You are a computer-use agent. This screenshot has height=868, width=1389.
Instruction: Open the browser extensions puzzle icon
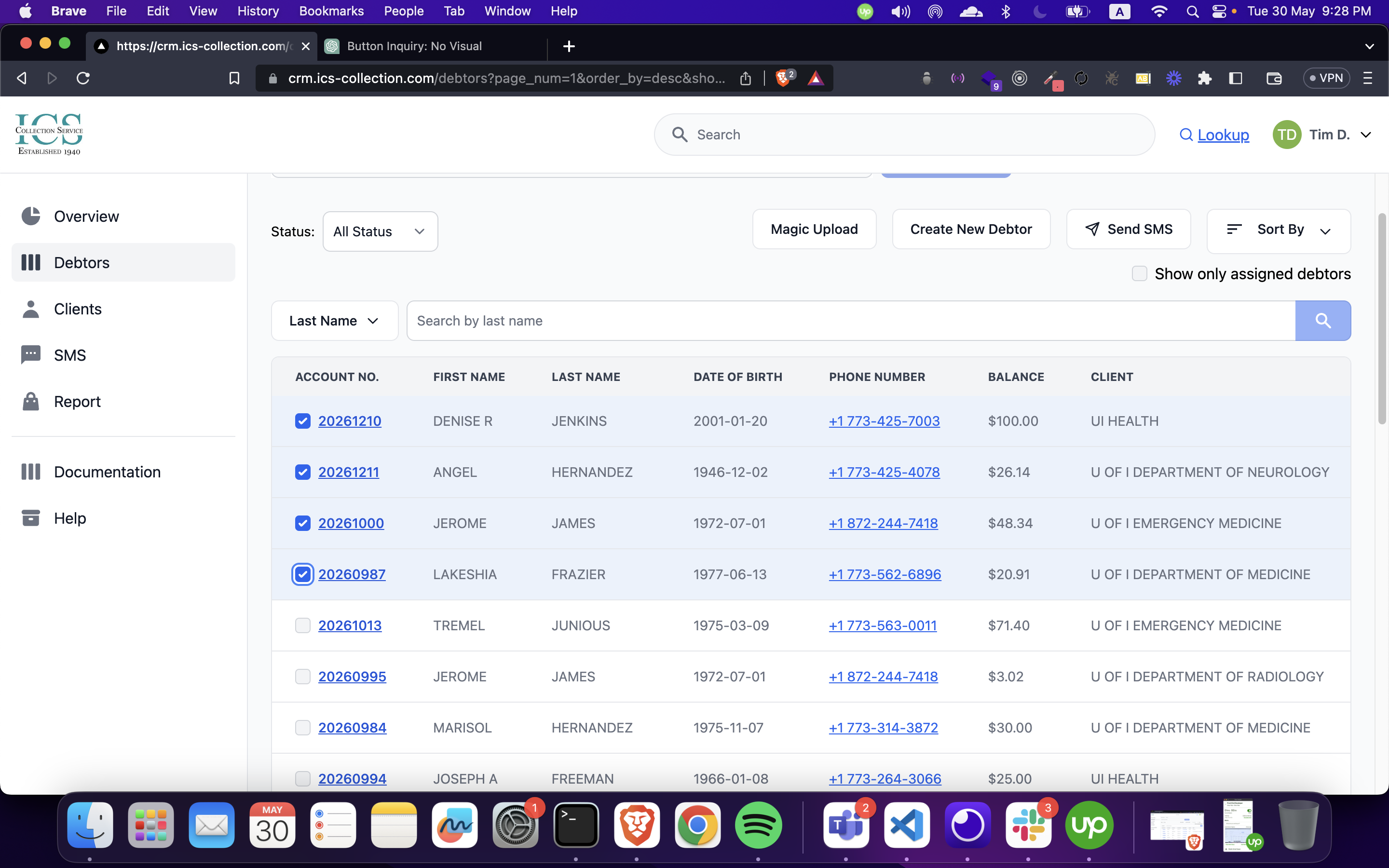1204,78
